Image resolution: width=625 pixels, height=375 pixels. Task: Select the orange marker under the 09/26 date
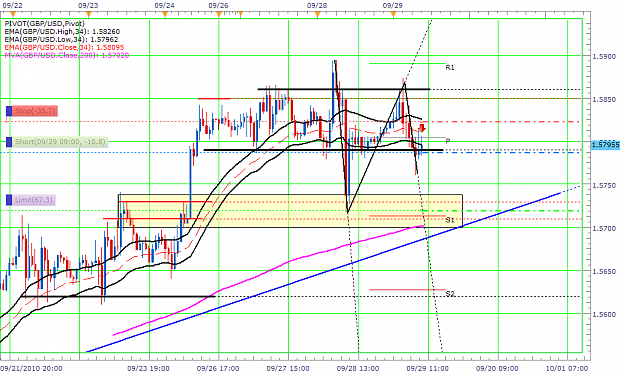click(218, 14)
